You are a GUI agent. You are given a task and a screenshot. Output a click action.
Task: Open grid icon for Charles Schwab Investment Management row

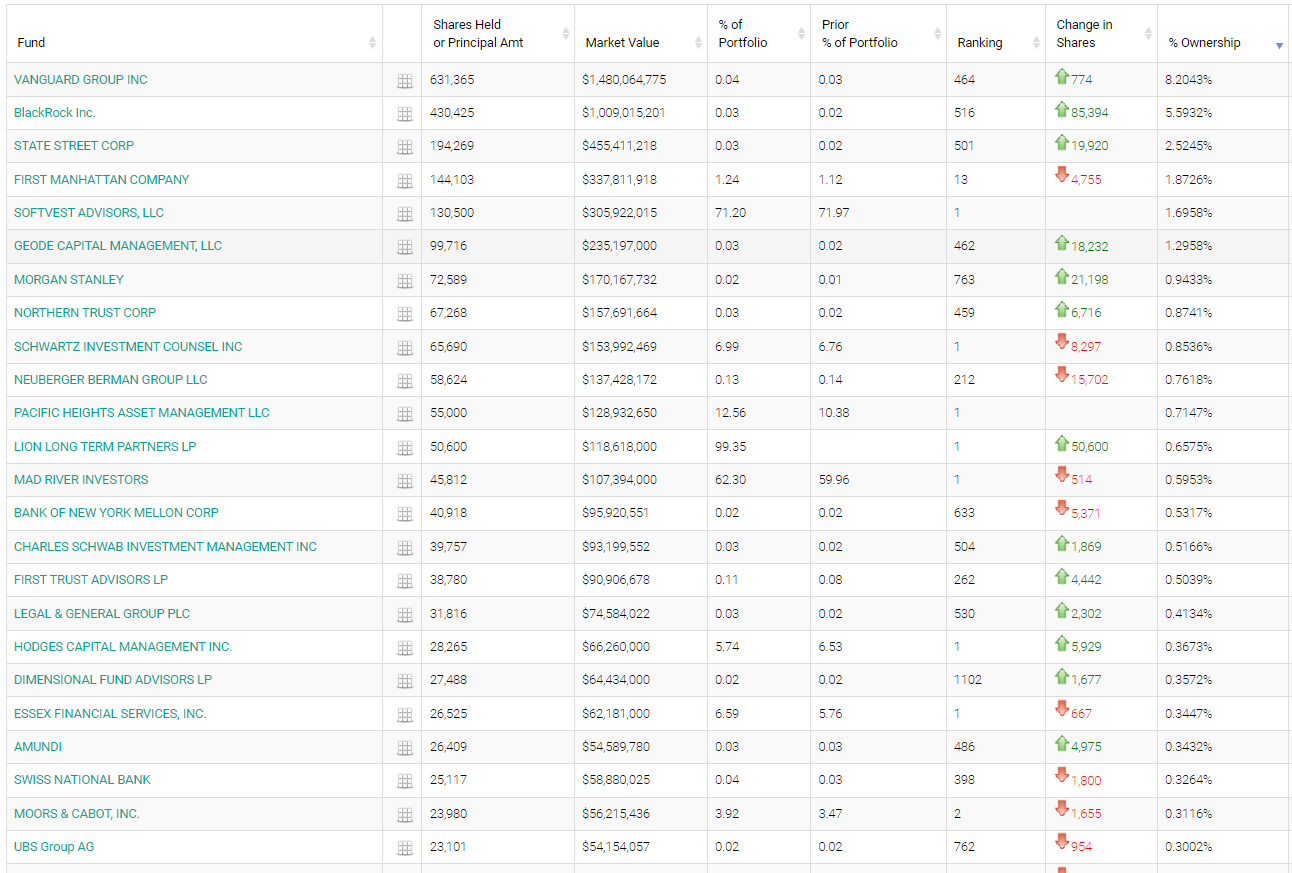[x=405, y=548]
